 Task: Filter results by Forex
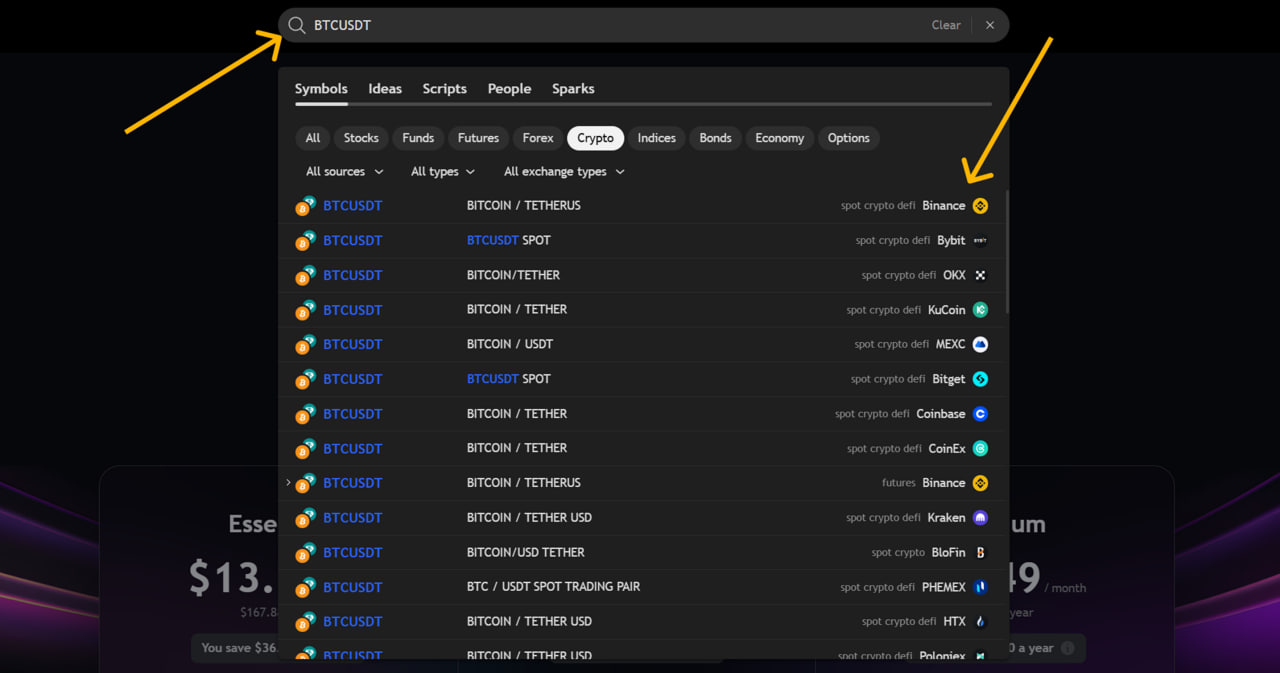538,138
